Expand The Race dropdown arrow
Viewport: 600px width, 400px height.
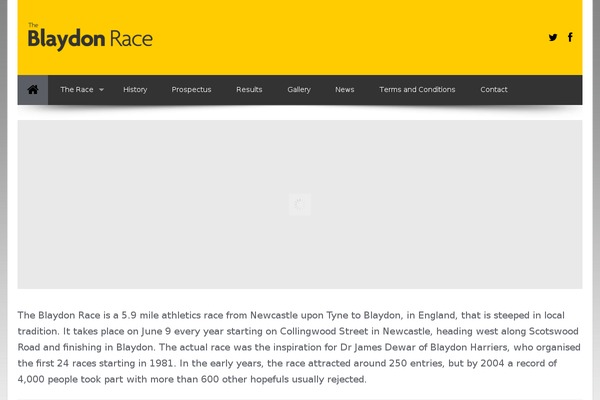(101, 90)
